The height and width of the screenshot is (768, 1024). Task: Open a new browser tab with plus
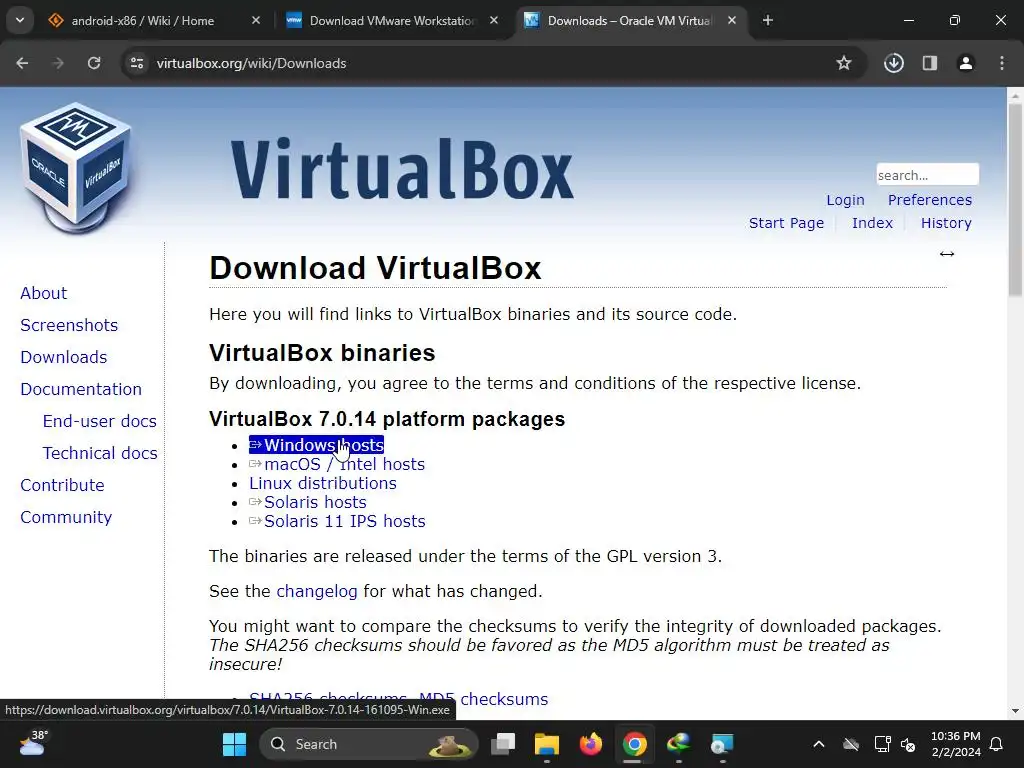click(768, 21)
